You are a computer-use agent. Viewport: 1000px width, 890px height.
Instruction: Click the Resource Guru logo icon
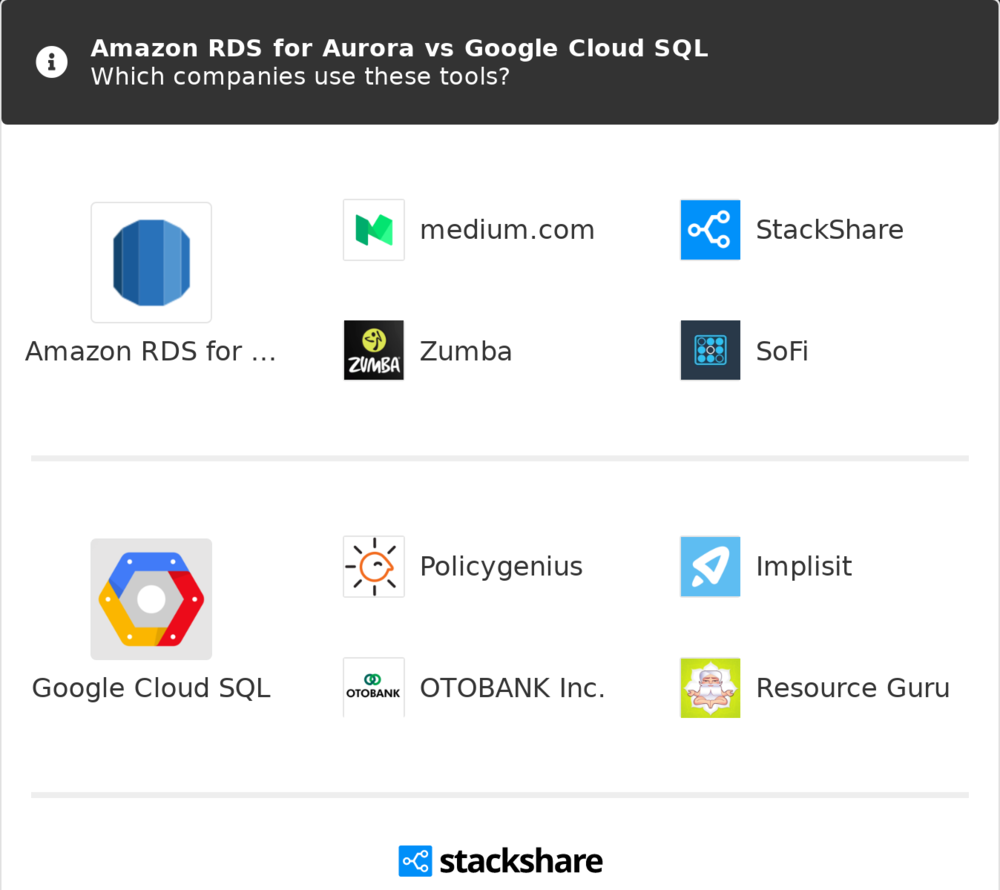click(710, 688)
